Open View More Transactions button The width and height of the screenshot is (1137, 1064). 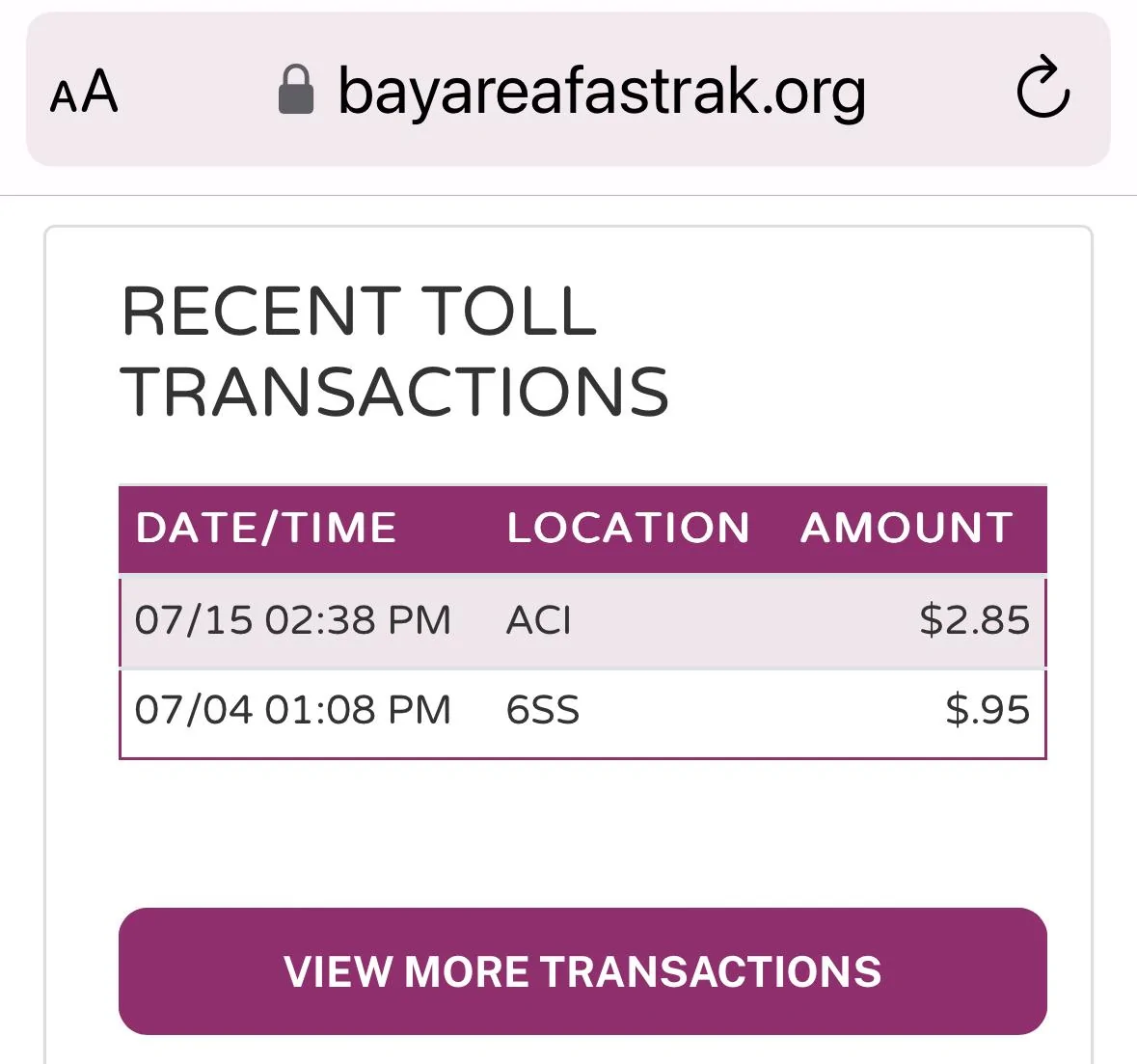582,970
